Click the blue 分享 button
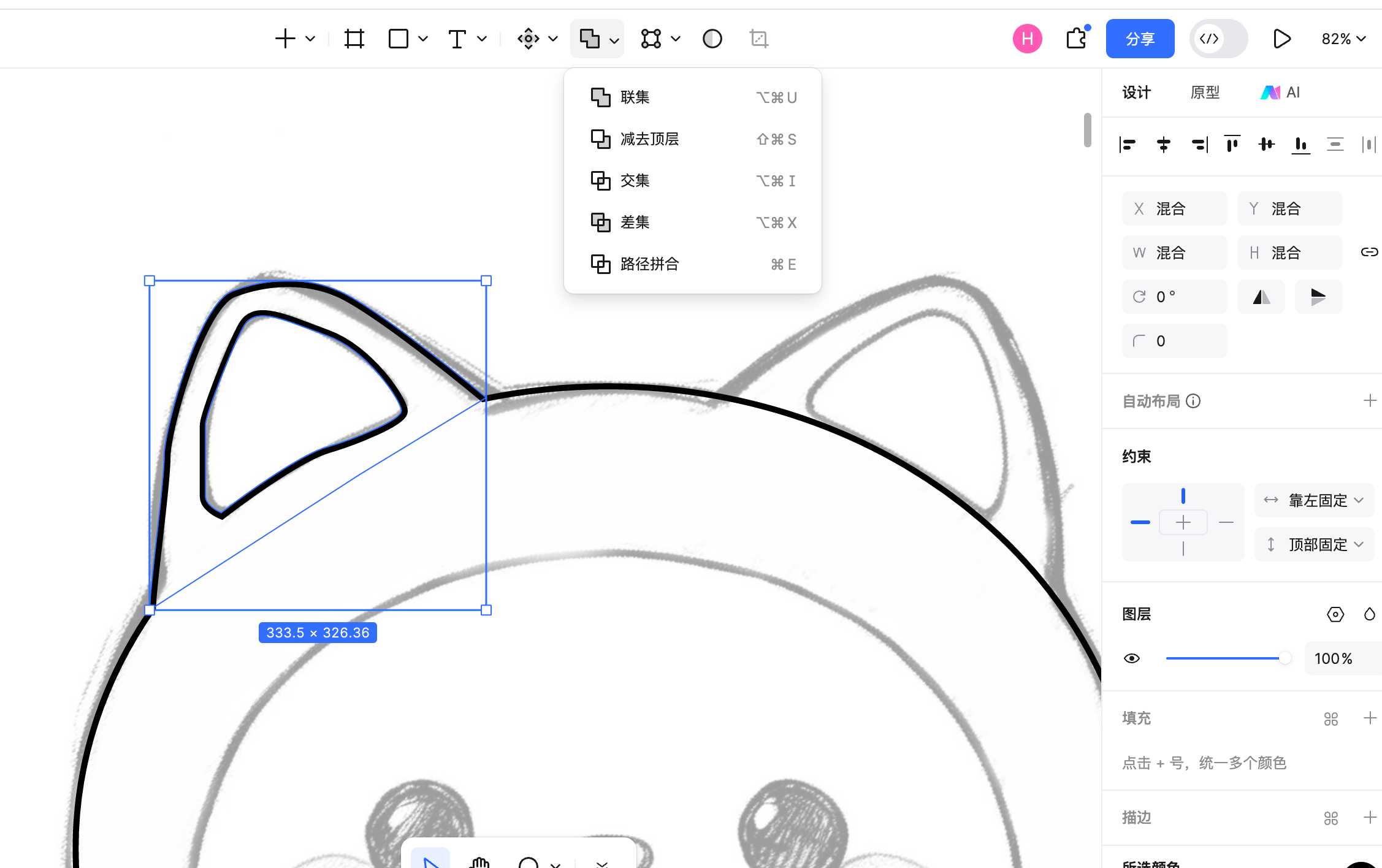This screenshot has height=868, width=1382. (x=1140, y=39)
